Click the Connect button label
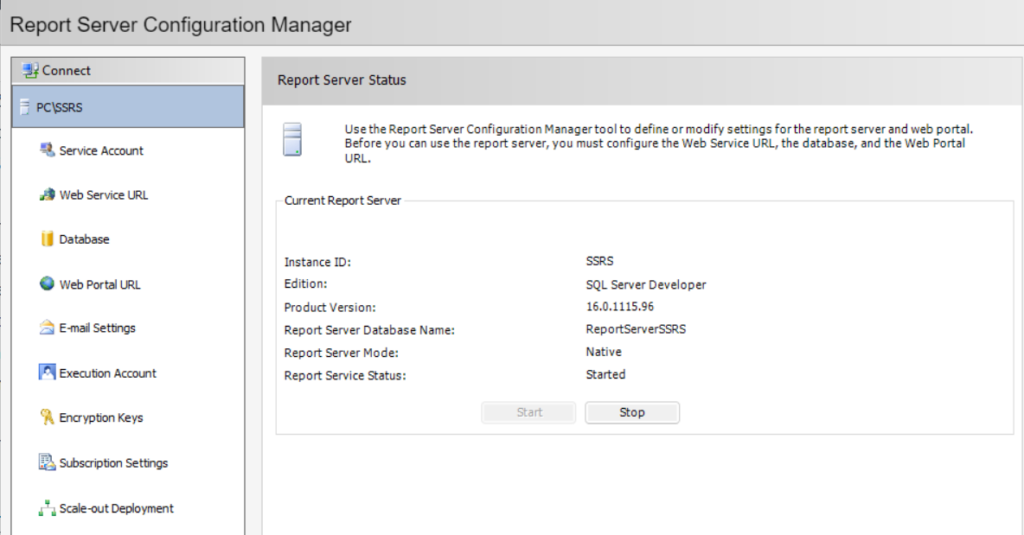1024x535 pixels. point(66,71)
